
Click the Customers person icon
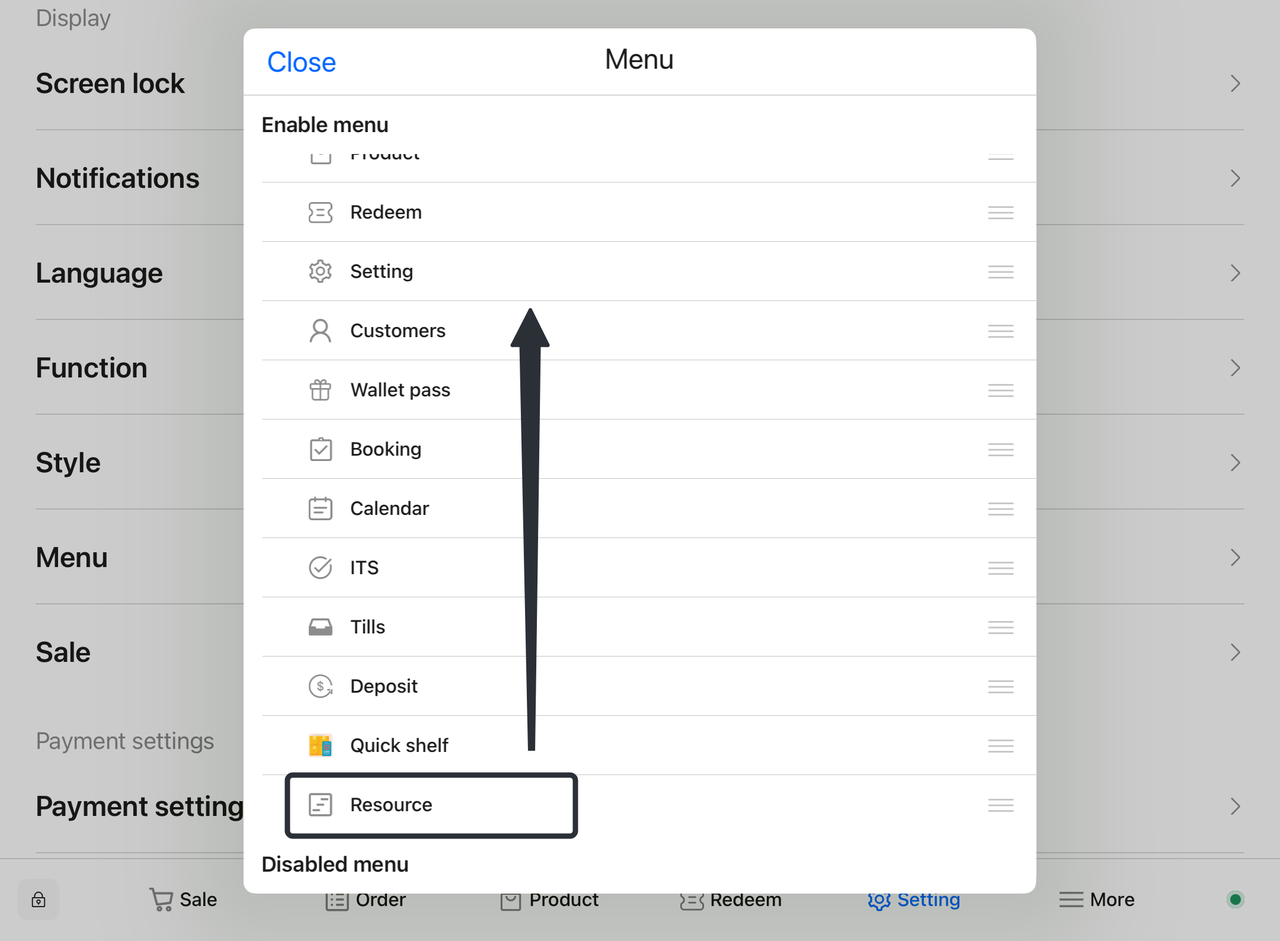click(x=320, y=331)
